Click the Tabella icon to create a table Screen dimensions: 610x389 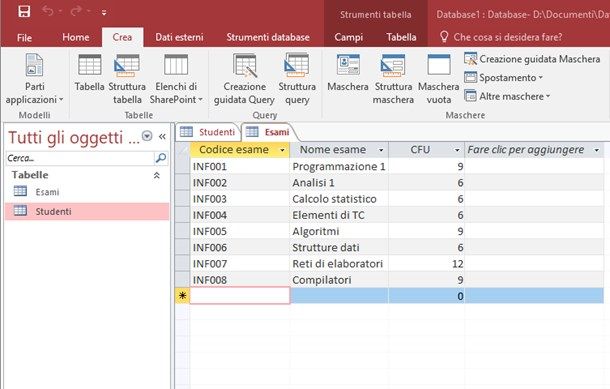(89, 73)
